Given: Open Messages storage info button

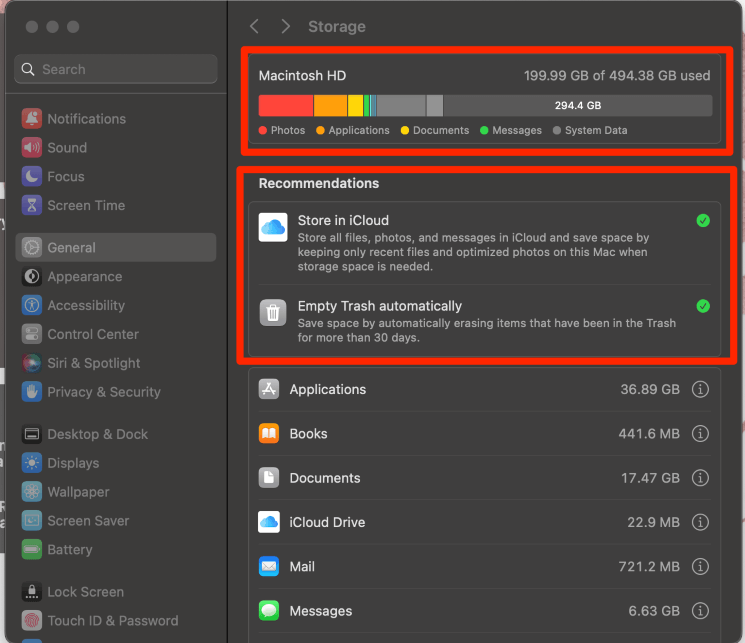Looking at the screenshot, I should [700, 611].
